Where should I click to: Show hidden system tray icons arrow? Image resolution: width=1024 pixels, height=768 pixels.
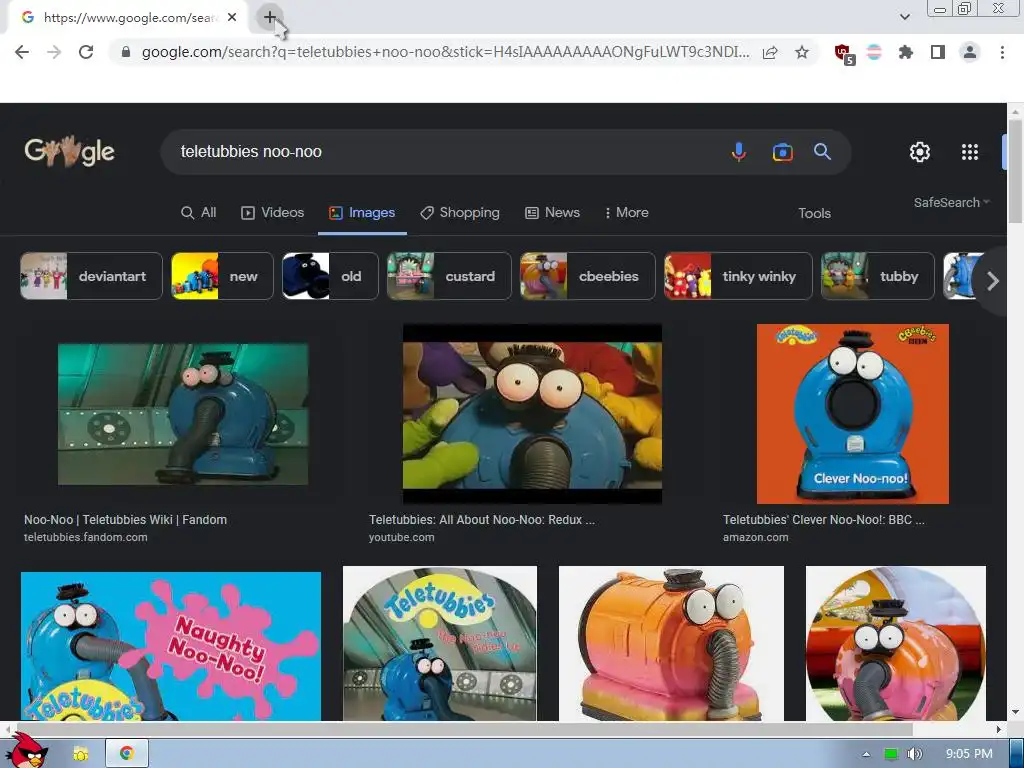coord(866,754)
